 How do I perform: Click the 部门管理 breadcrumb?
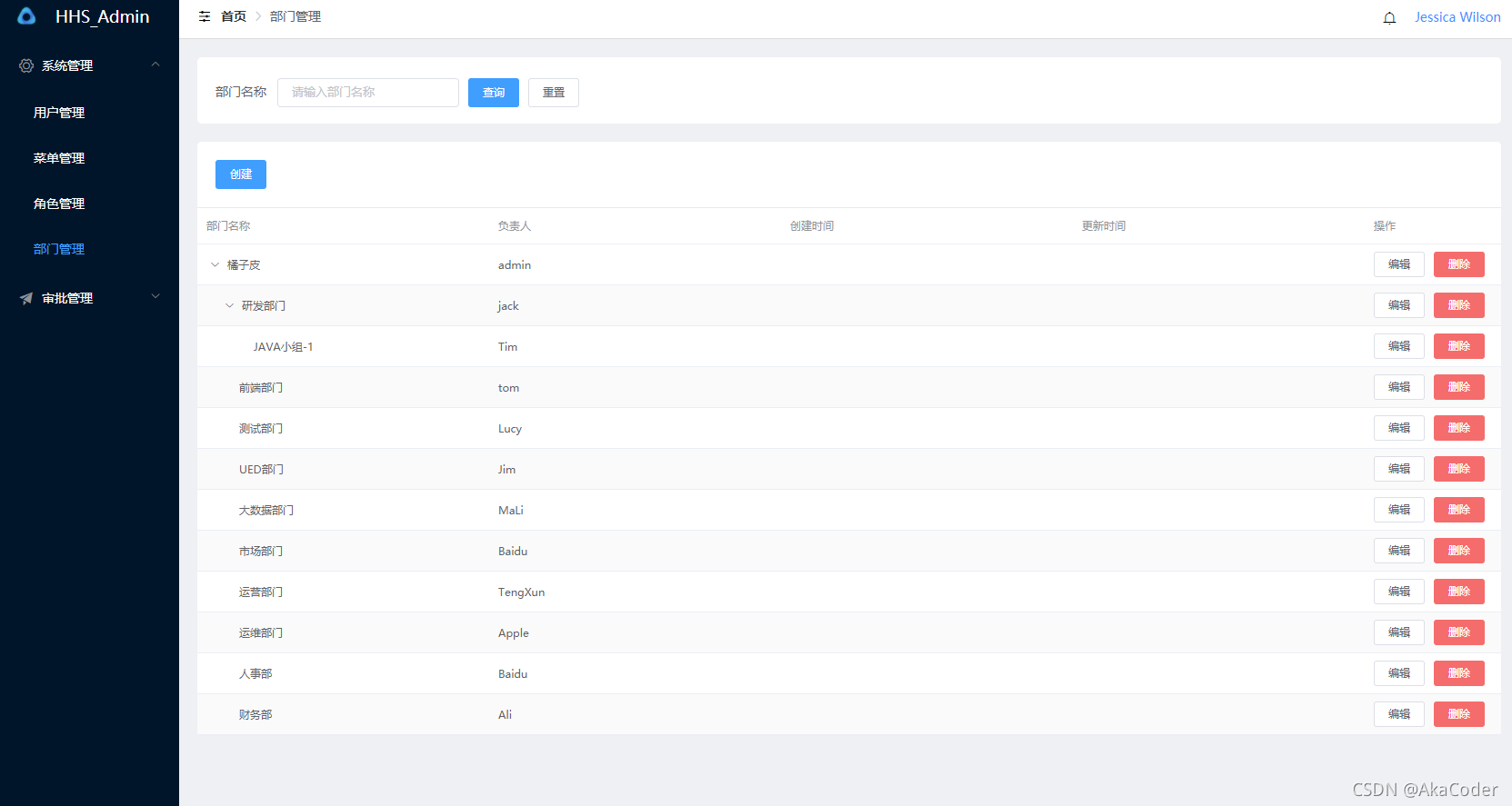[x=295, y=16]
